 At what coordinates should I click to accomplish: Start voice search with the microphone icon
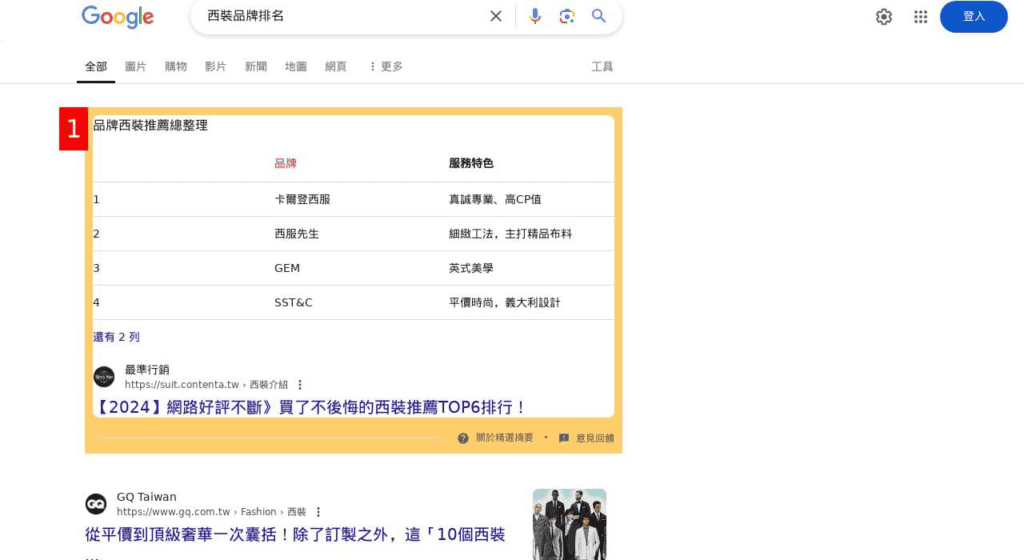point(535,16)
